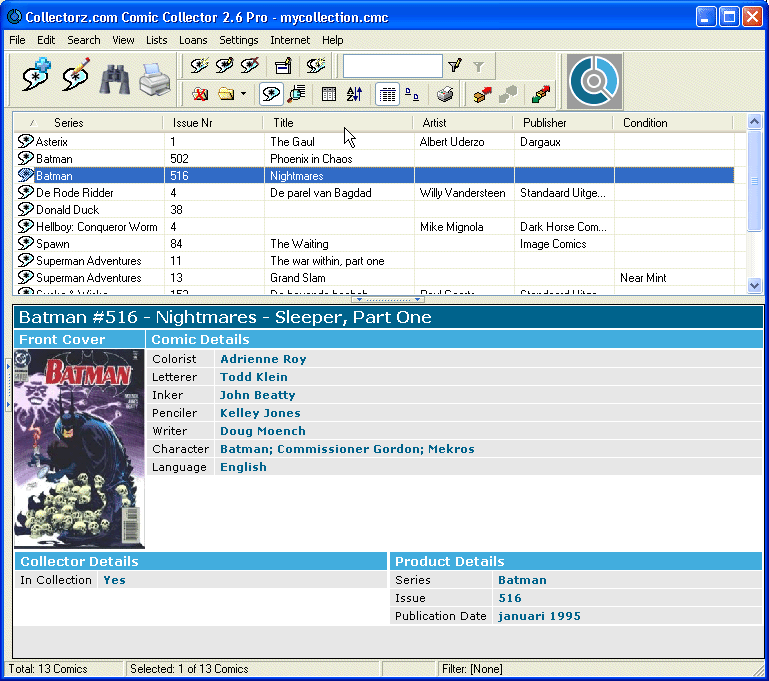
Task: Sort by Condition column header
Action: (x=673, y=123)
